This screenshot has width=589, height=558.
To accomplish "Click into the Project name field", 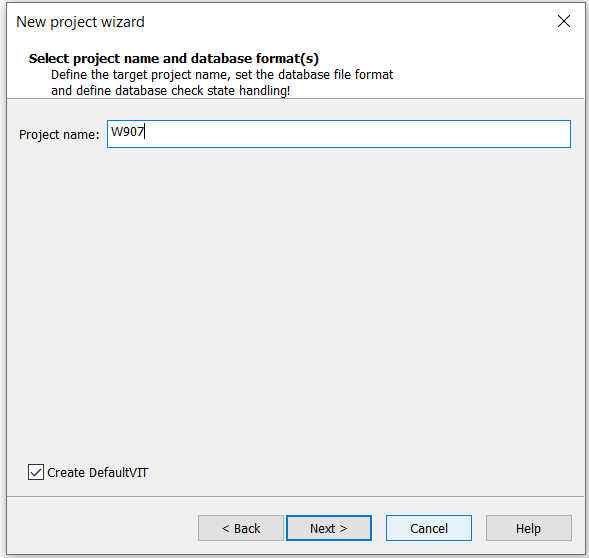I will (338, 134).
